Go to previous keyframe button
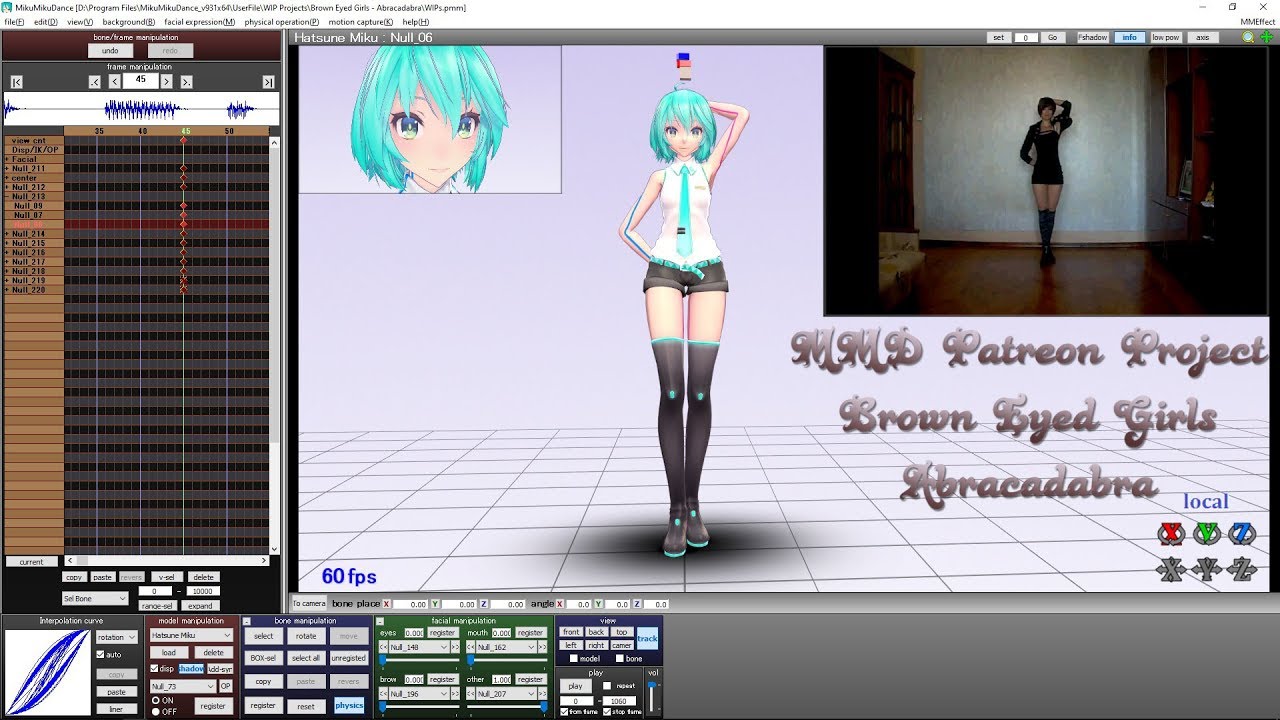The width and height of the screenshot is (1280, 720). (94, 82)
